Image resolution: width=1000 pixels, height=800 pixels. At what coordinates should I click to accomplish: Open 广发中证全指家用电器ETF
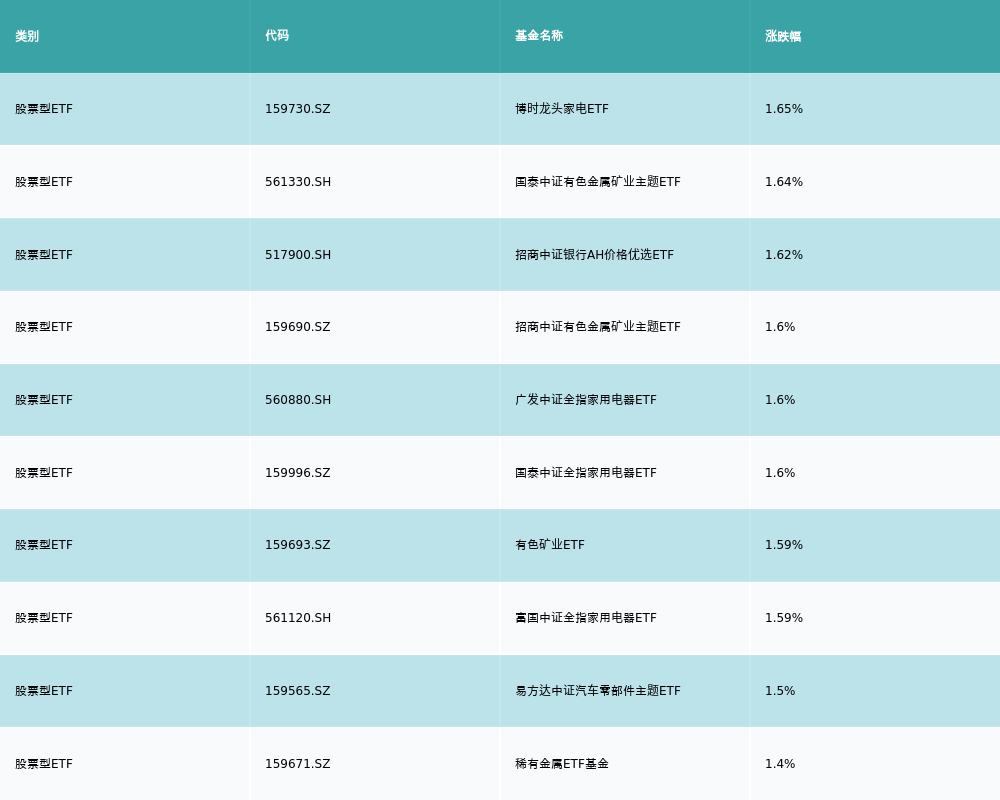pyautogui.click(x=585, y=400)
